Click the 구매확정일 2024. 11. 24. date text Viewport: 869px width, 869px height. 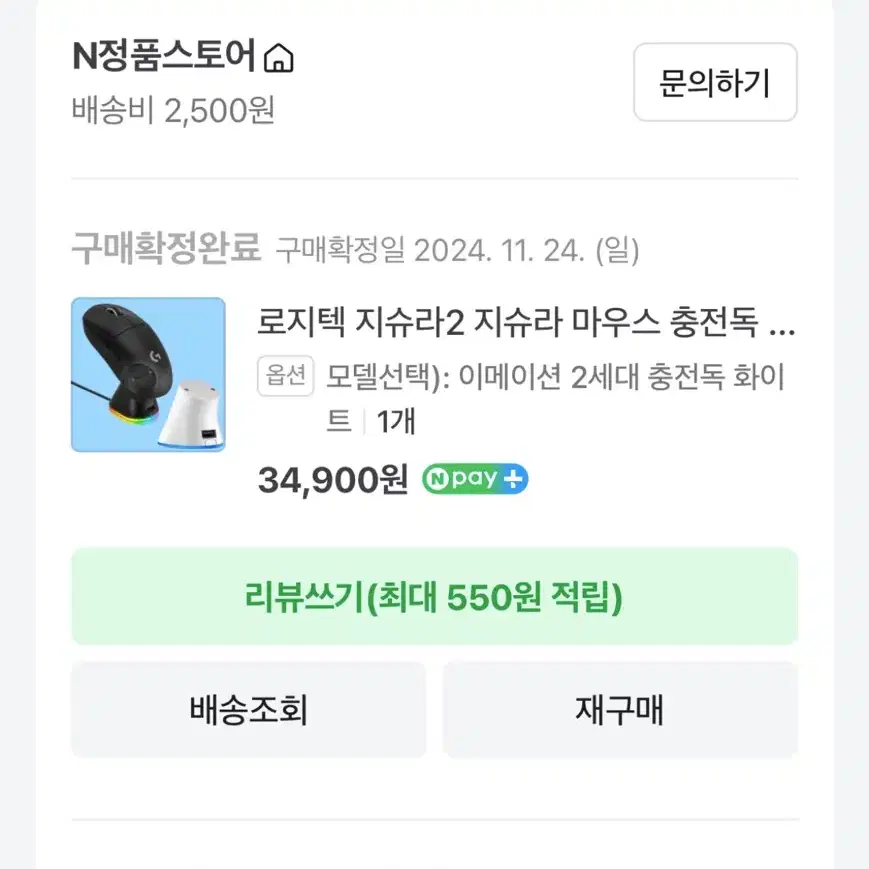pyautogui.click(x=458, y=250)
